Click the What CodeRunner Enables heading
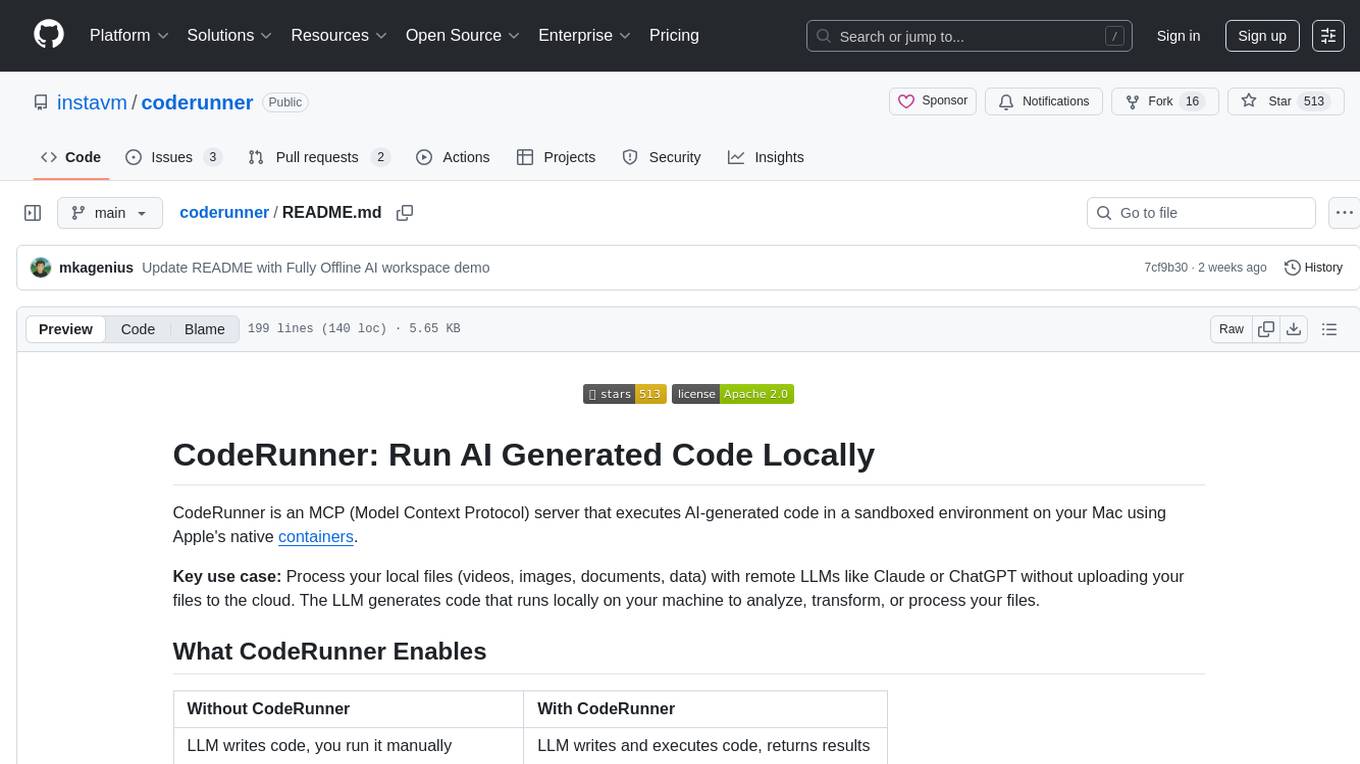 330,651
